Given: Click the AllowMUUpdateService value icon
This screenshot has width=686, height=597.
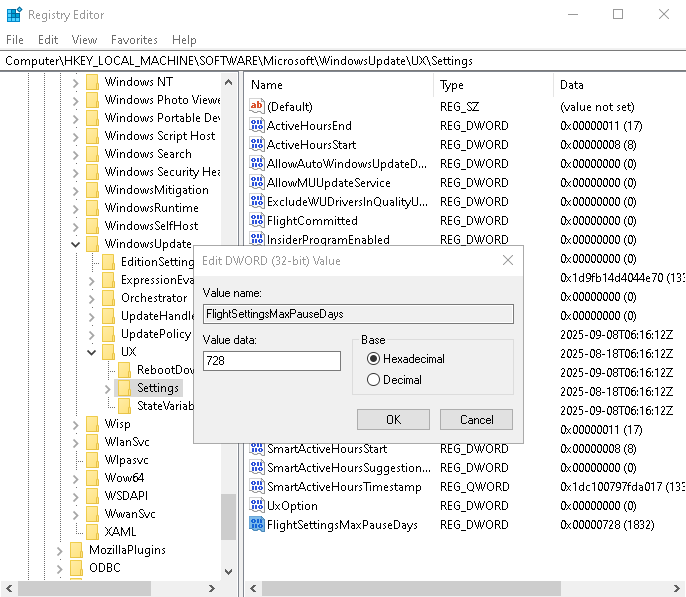Looking at the screenshot, I should coord(256,182).
